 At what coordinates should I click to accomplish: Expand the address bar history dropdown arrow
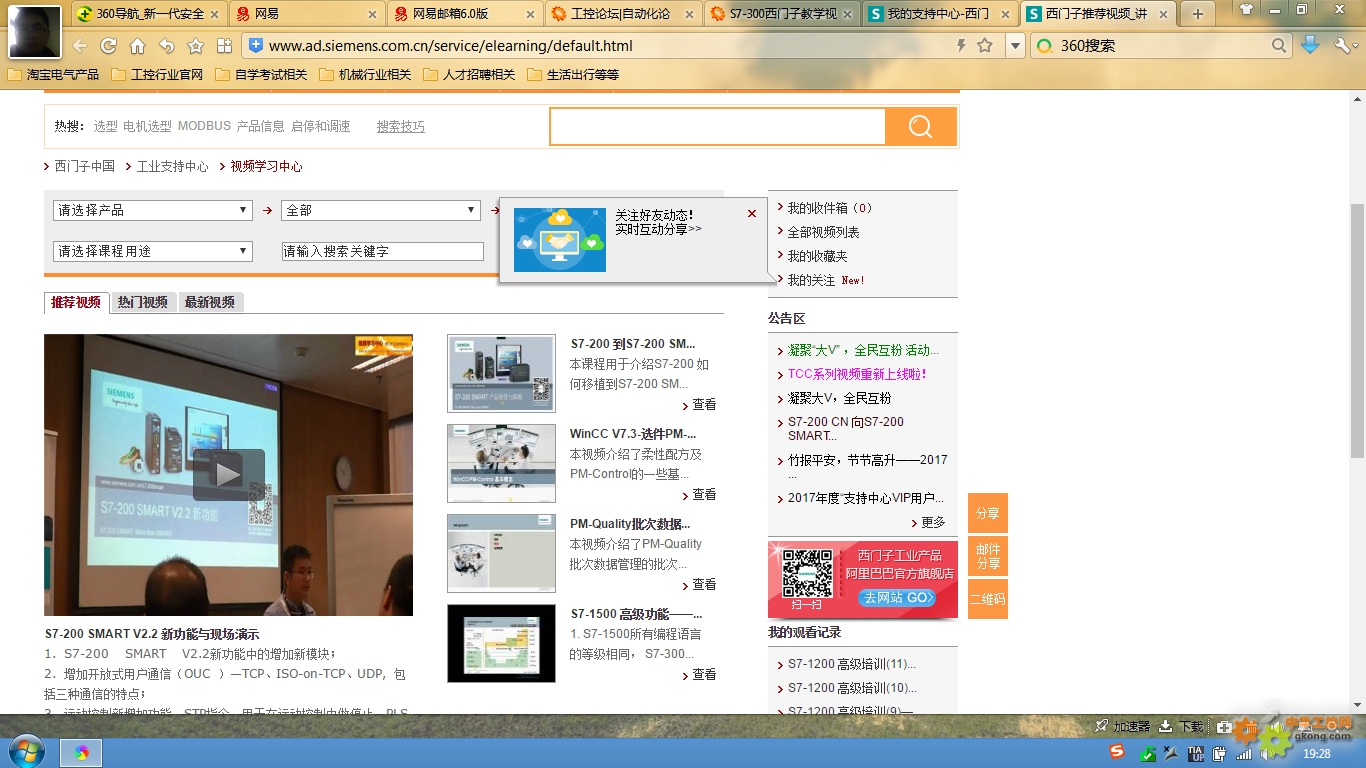click(x=1015, y=46)
